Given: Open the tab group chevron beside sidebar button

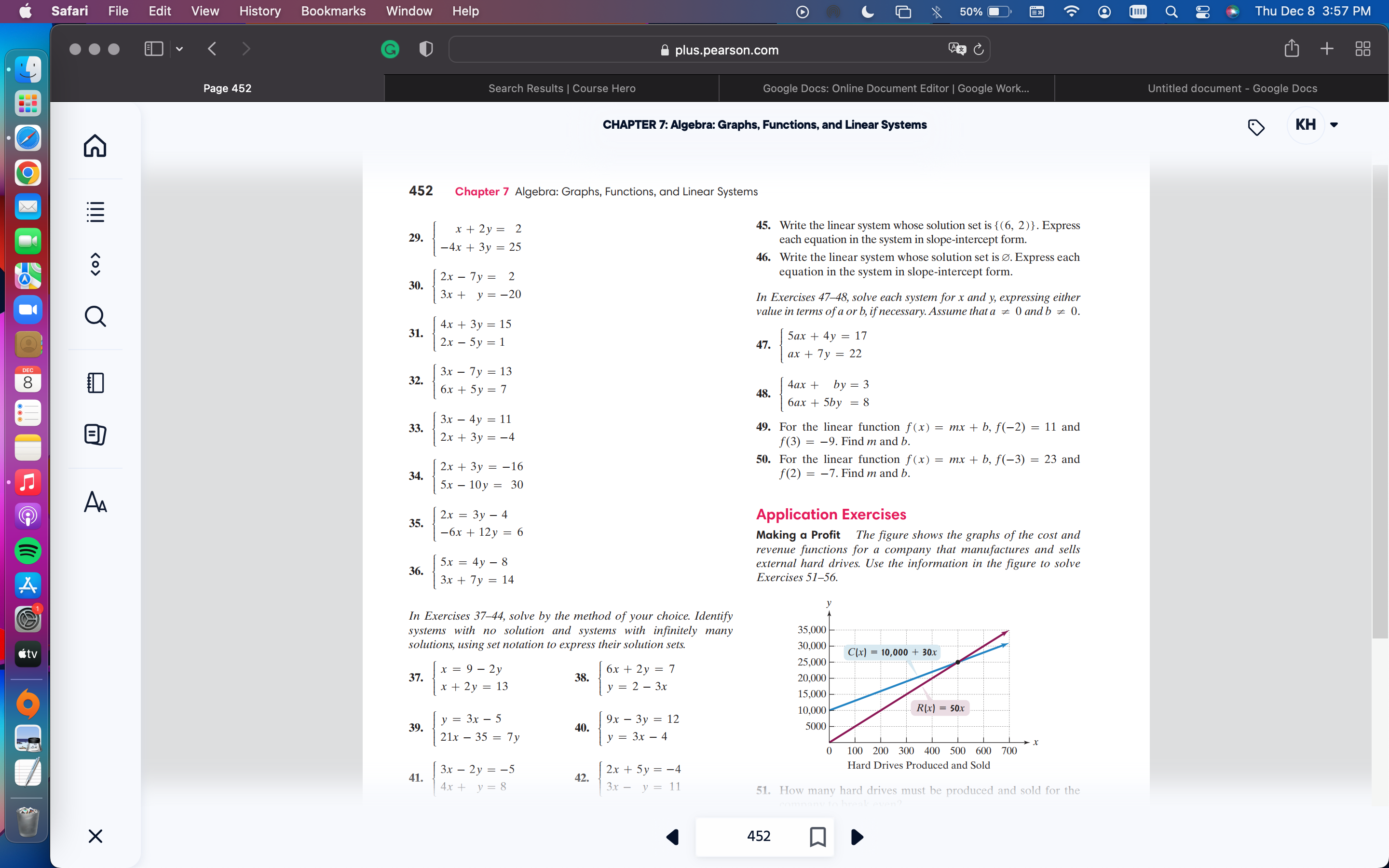Looking at the screenshot, I should click(x=179, y=49).
